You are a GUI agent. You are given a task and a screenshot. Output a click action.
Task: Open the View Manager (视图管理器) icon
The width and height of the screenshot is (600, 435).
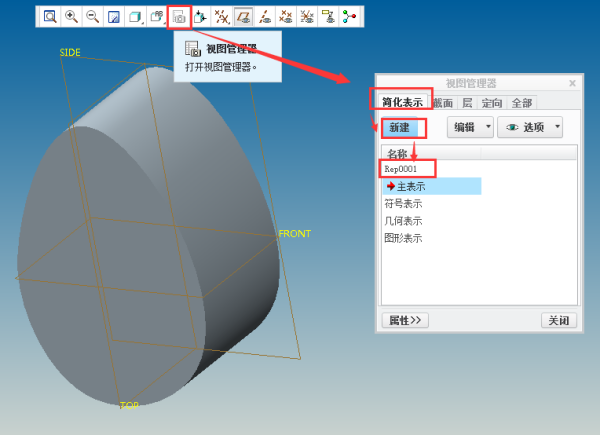pyautogui.click(x=178, y=16)
